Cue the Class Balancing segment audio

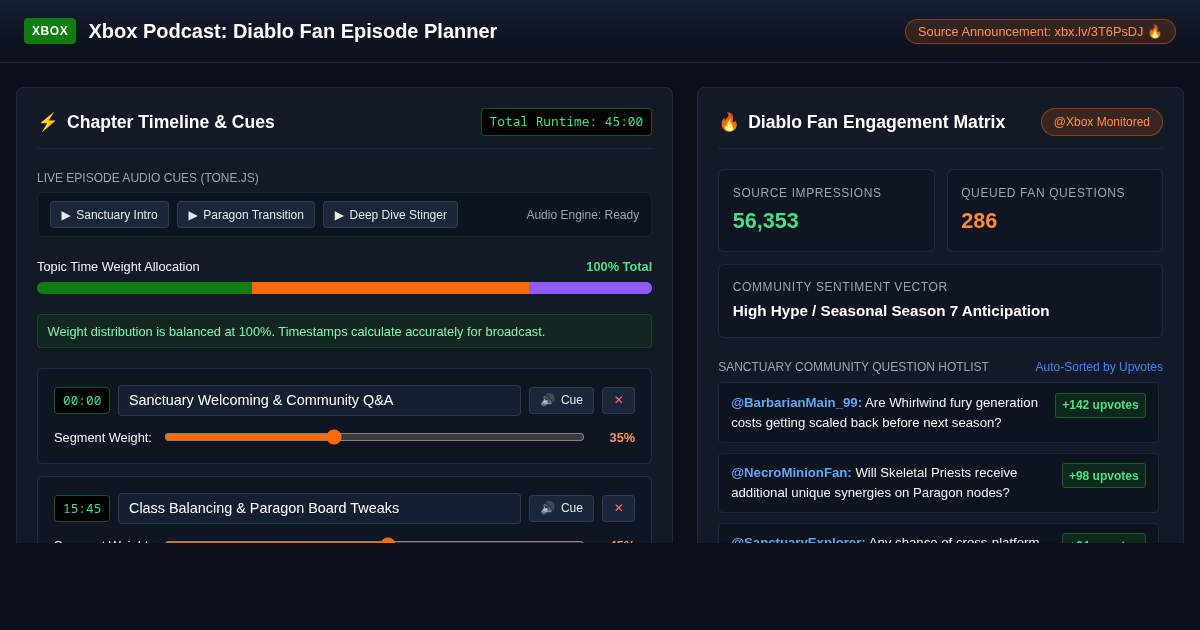561,508
